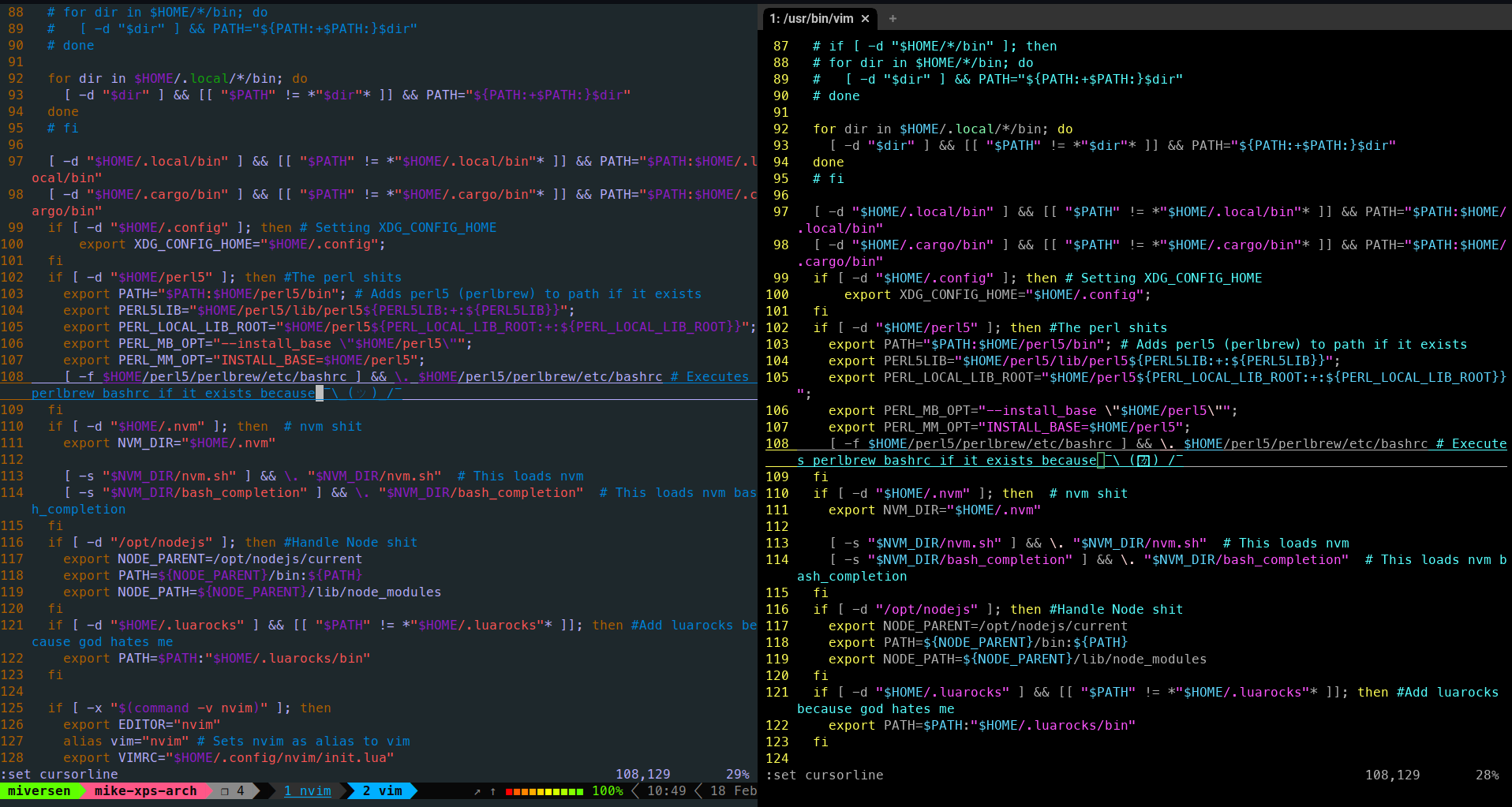Switch to the "1 nvim" tmux window
Image resolution: width=1512 pixels, height=807 pixels.
tap(306, 790)
